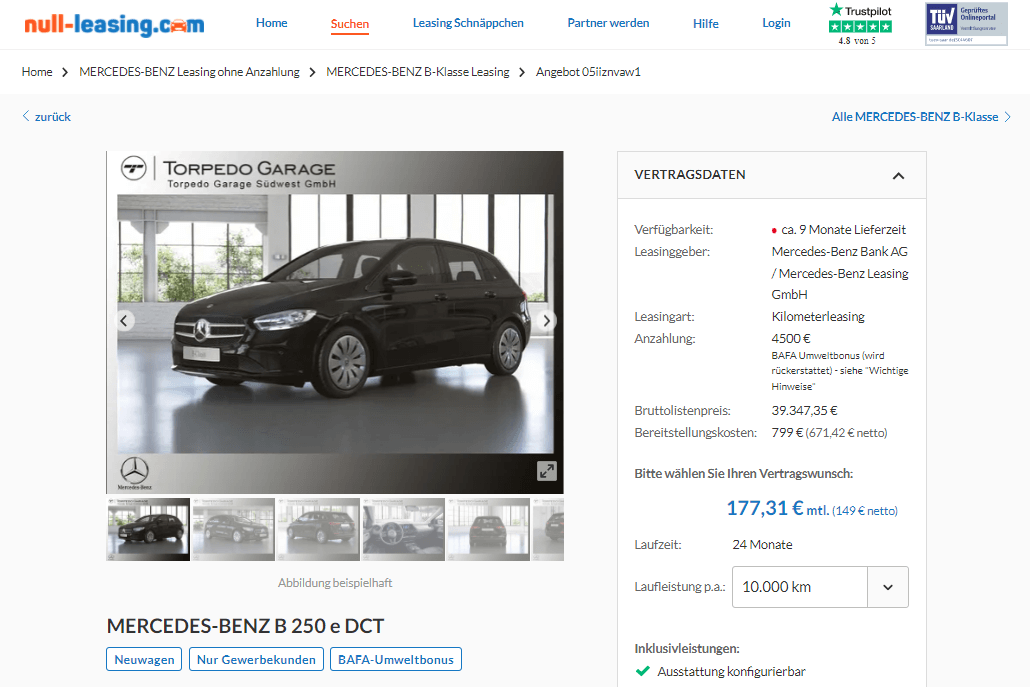
Task: Click the Mercedes-Benz star logo in image
Action: click(135, 474)
